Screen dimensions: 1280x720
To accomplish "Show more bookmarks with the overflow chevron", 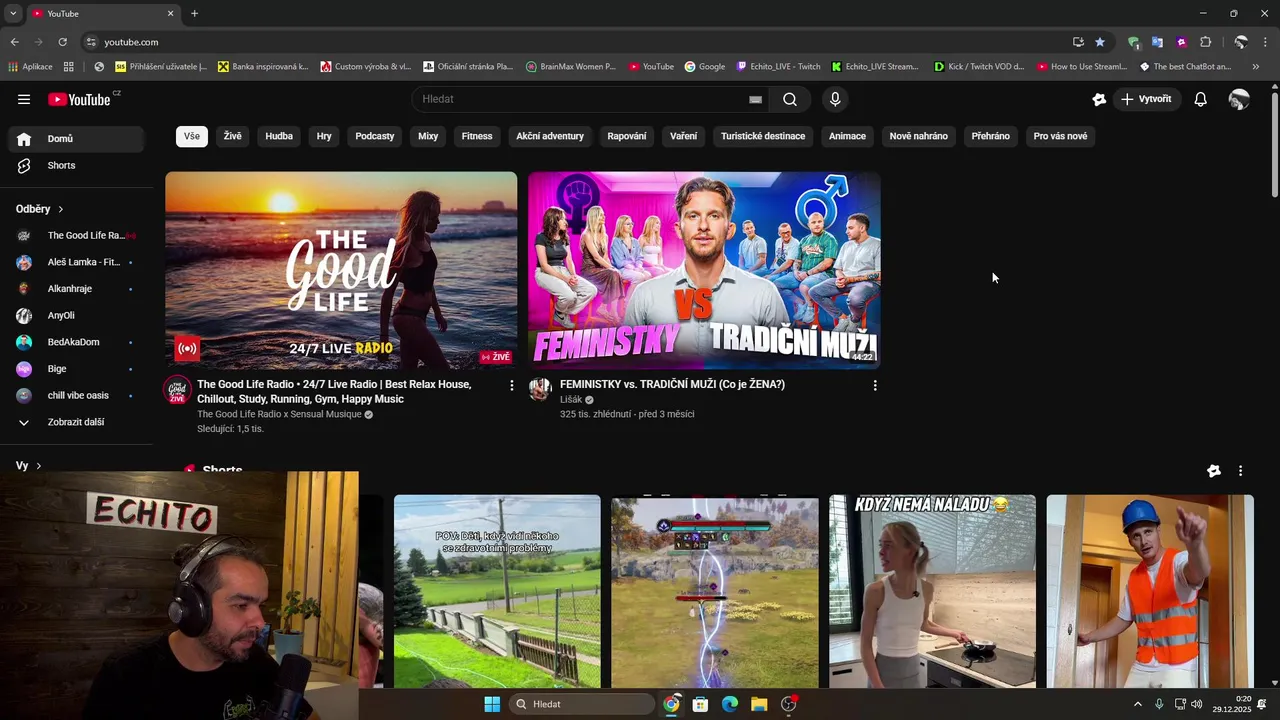I will 1256,67.
